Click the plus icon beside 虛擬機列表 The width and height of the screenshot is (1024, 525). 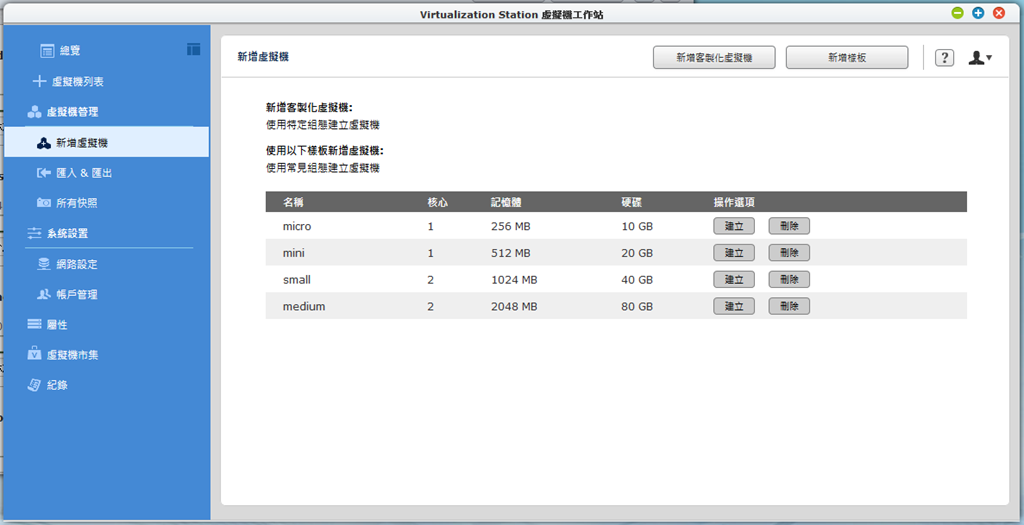[40, 82]
